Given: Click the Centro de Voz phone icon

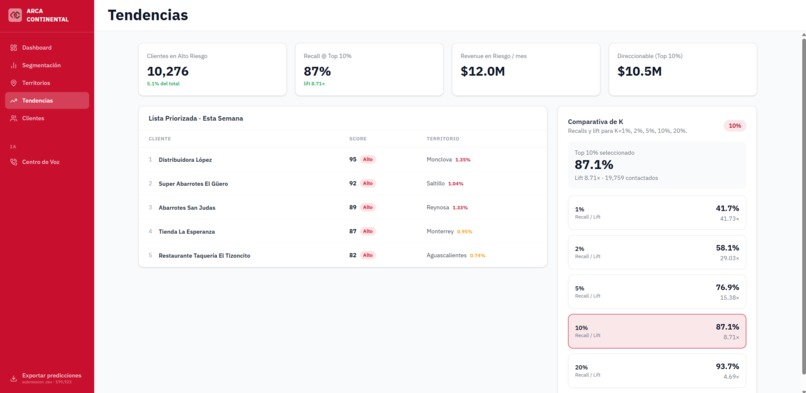Looking at the screenshot, I should (x=14, y=162).
